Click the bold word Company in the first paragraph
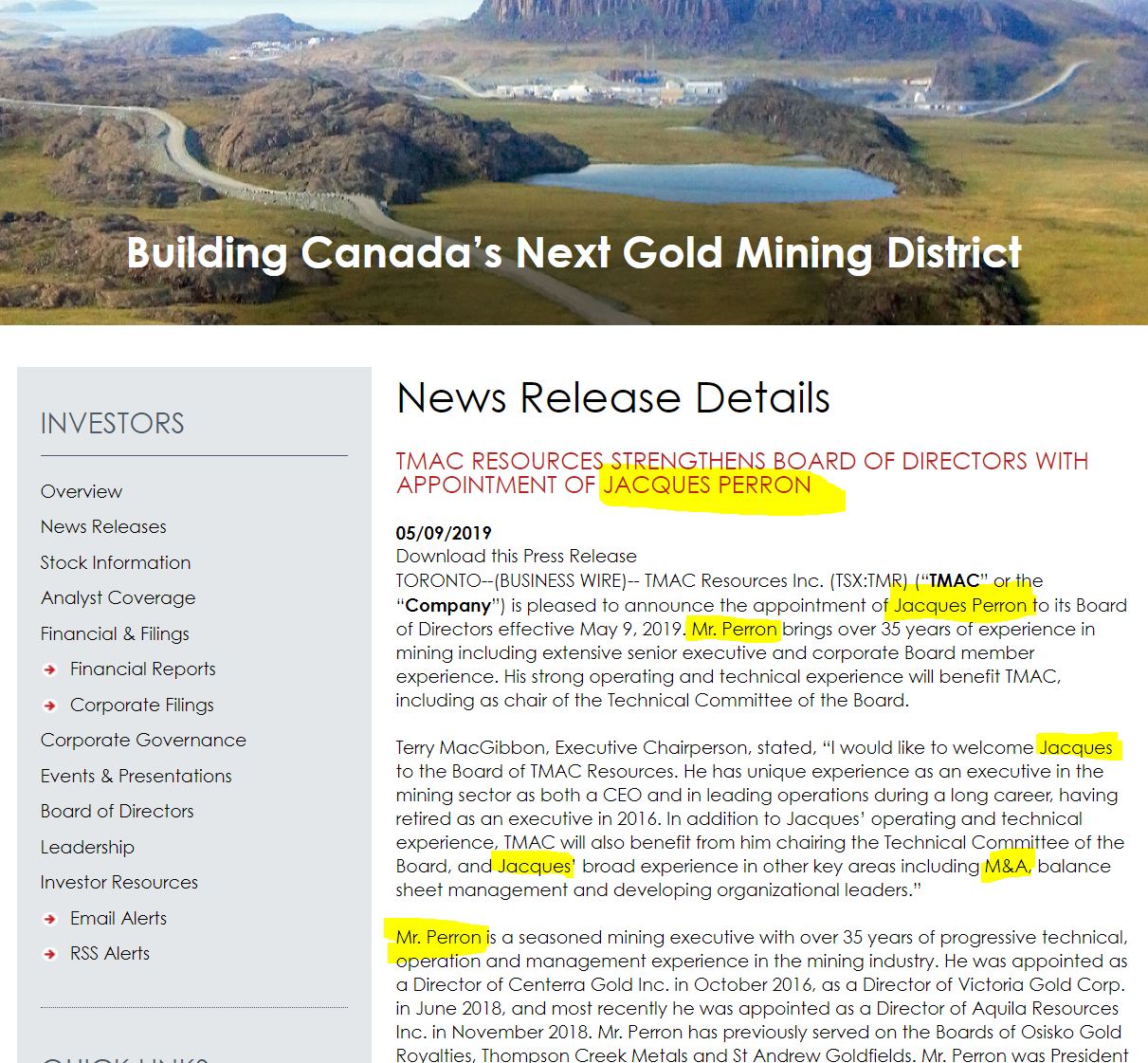The width and height of the screenshot is (1148, 1063). click(448, 605)
